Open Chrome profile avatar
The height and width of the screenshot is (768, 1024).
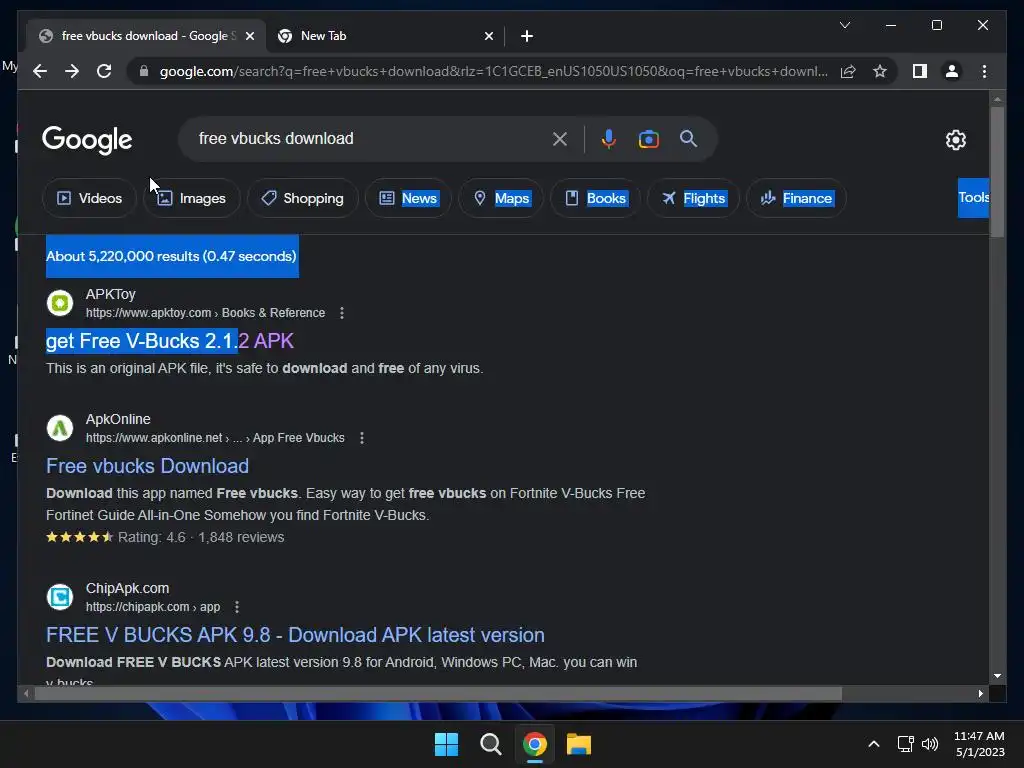(952, 71)
